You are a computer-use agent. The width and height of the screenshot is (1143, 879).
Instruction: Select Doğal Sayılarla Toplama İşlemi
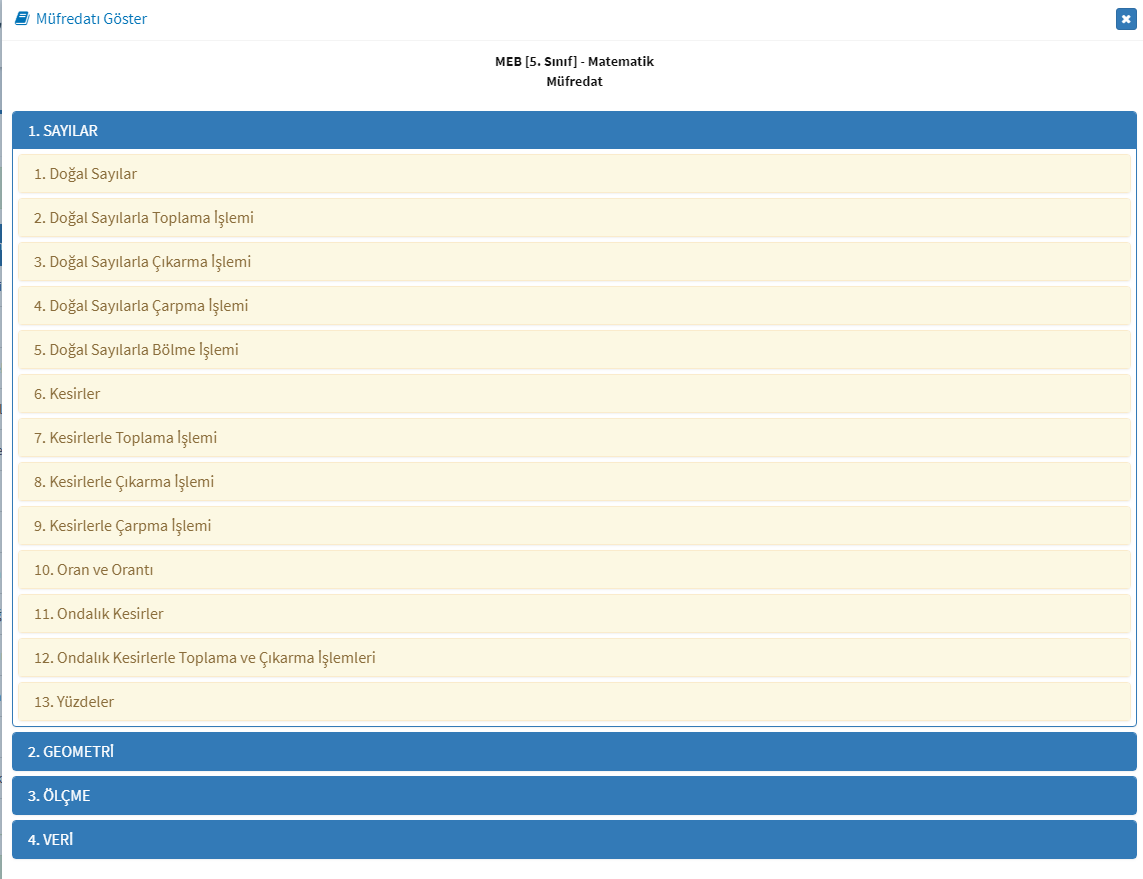pos(574,218)
